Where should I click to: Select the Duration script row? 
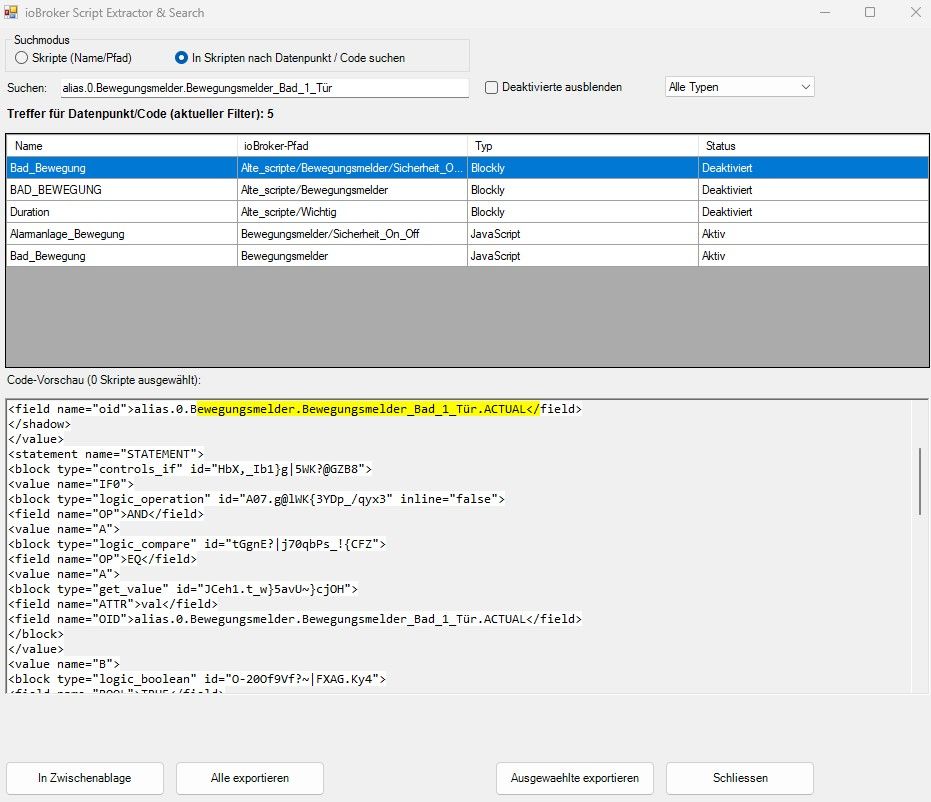click(x=467, y=212)
